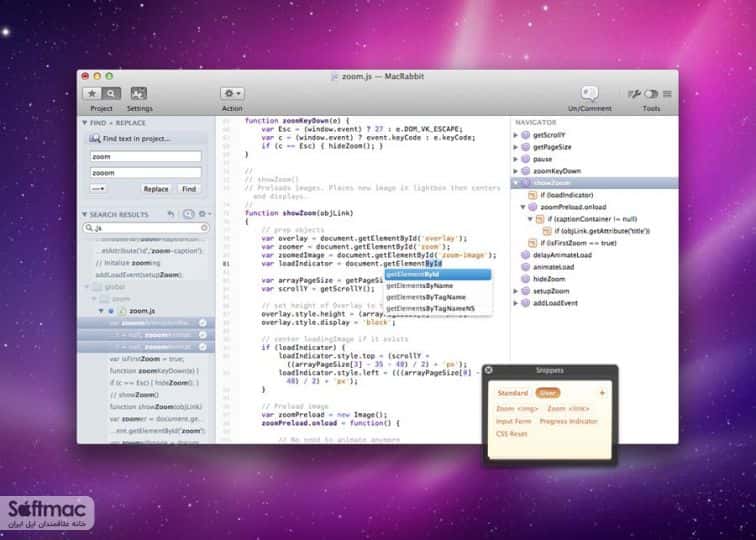Click the Replace button
This screenshot has width=756, height=540.
pyautogui.click(x=156, y=189)
